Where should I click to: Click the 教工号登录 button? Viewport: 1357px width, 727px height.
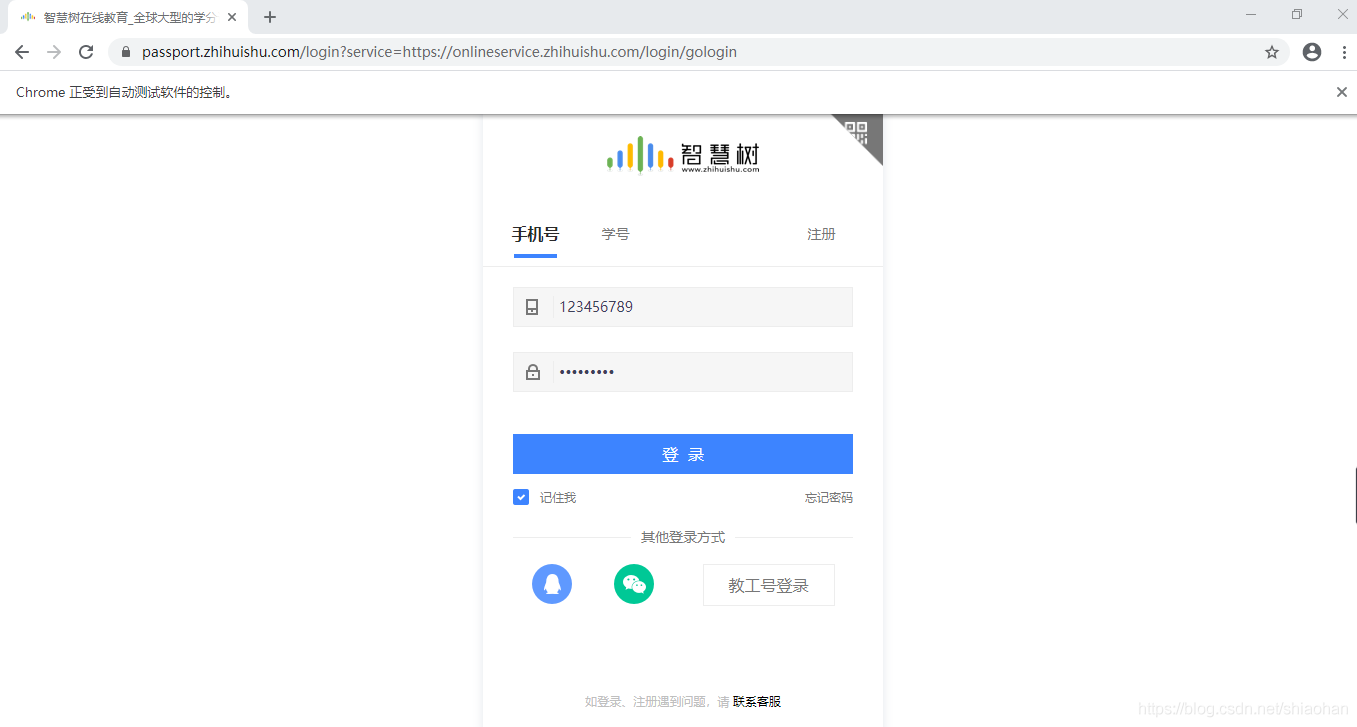point(769,585)
